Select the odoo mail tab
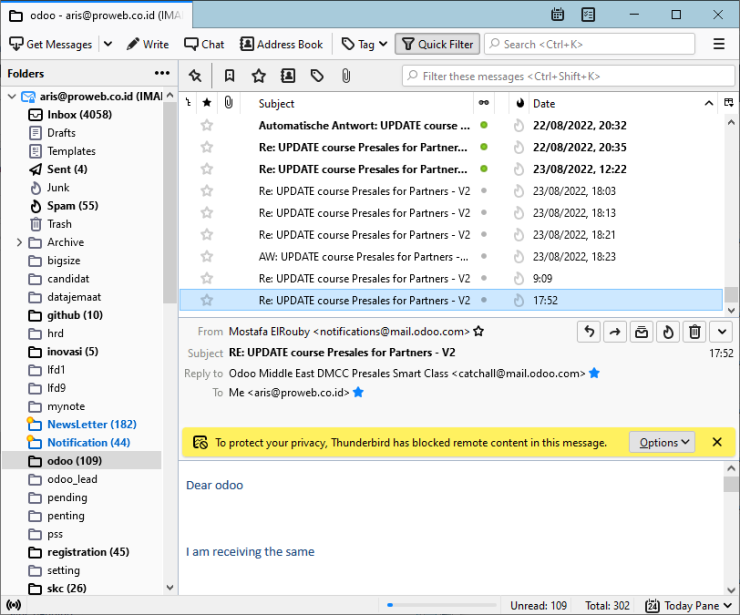The image size is (740, 615). coord(96,15)
